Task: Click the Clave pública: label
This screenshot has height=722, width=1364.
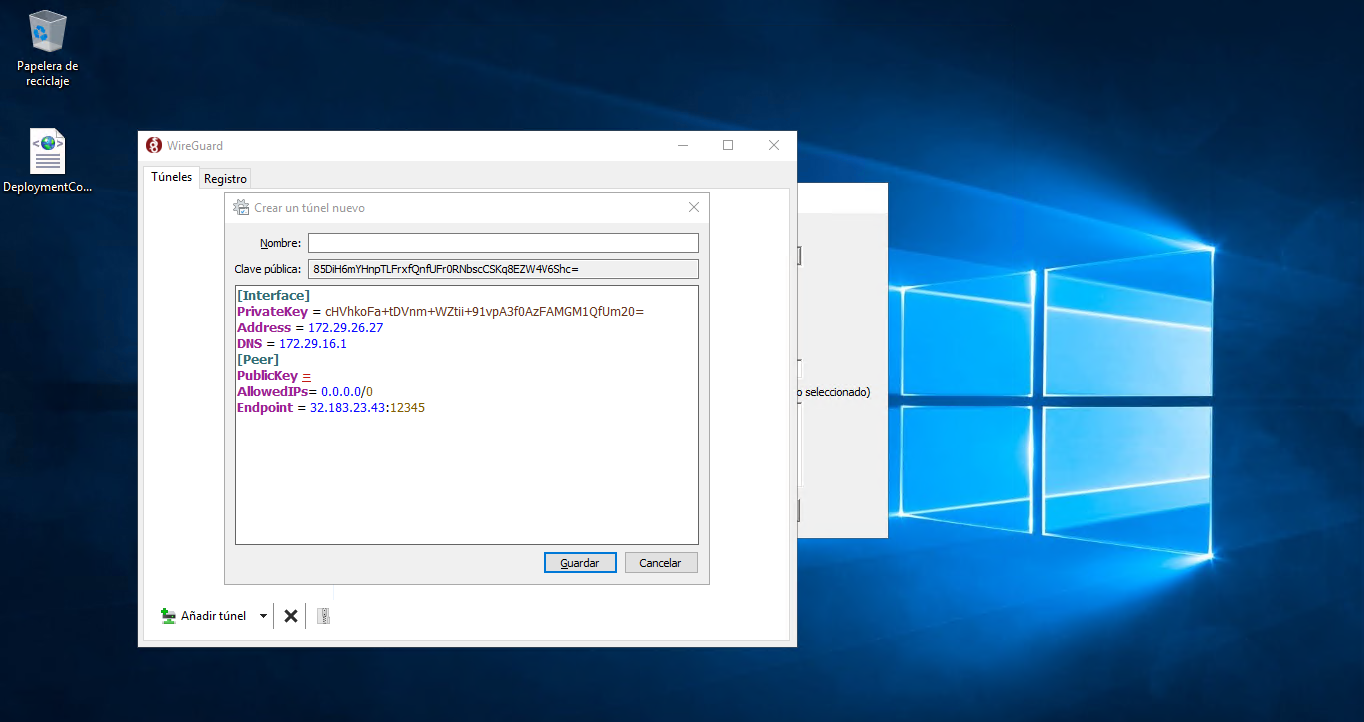Action: [x=267, y=269]
